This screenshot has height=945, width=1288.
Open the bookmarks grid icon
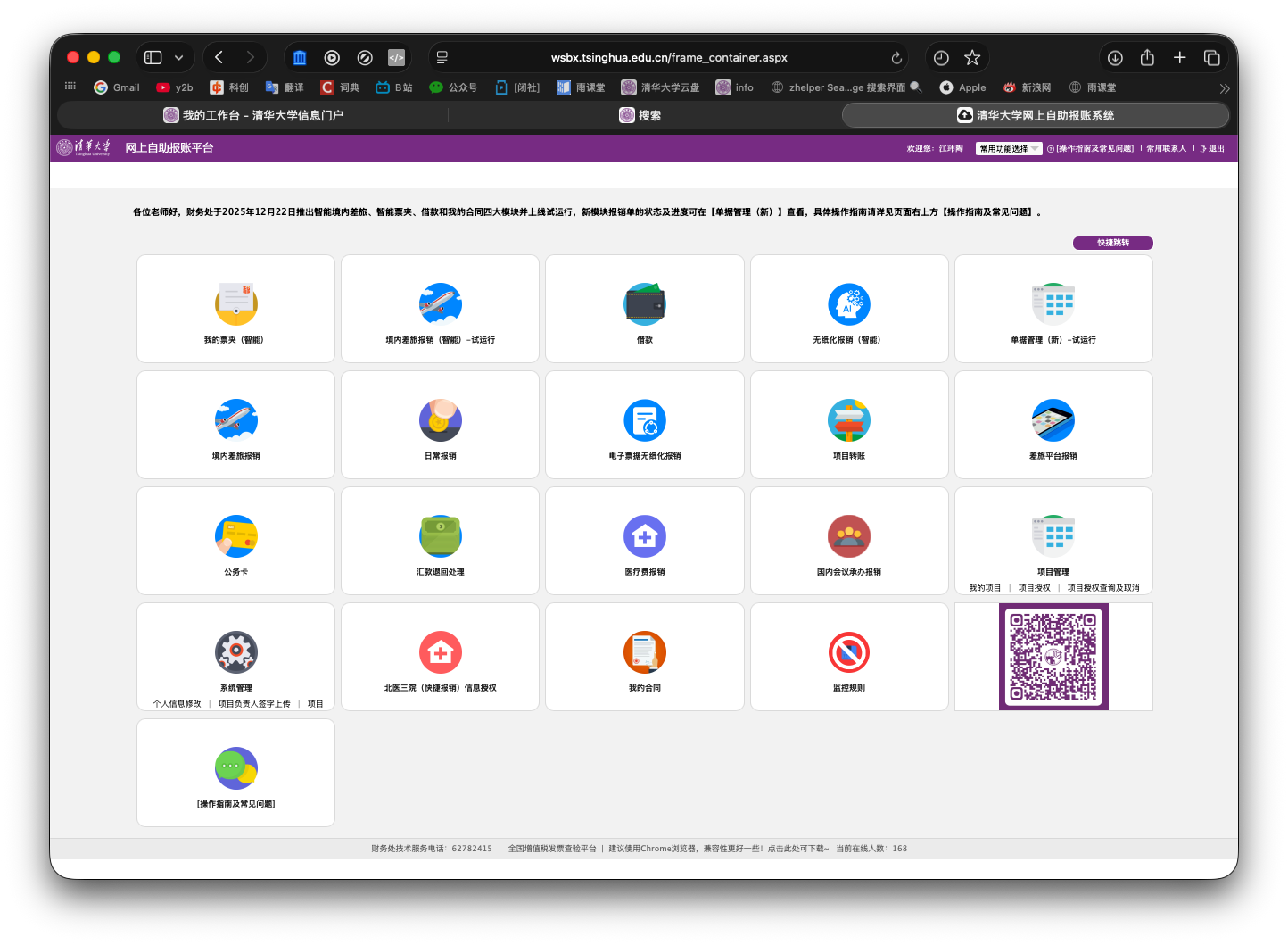[70, 87]
